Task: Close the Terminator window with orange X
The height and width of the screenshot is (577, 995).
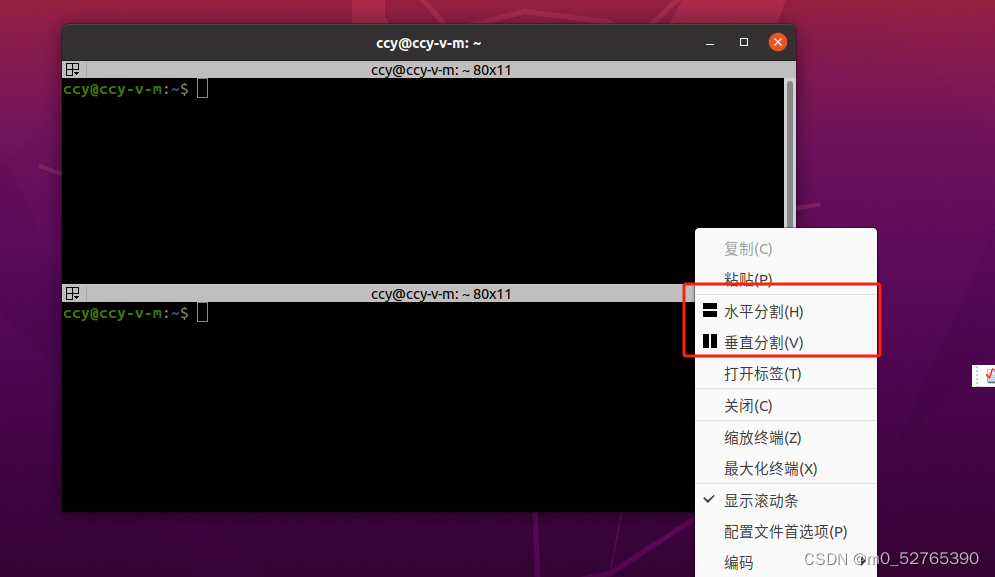Action: 777,43
